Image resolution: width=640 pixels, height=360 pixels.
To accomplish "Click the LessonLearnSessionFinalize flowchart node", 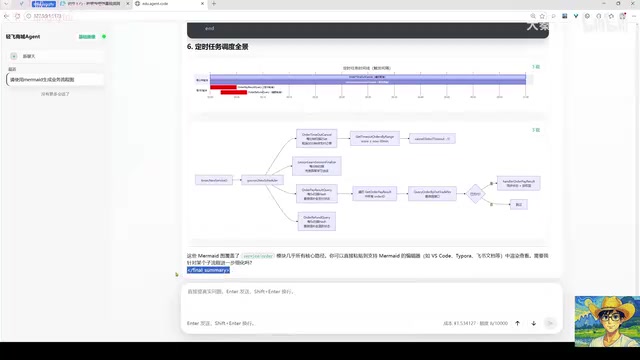I will [317, 166].
